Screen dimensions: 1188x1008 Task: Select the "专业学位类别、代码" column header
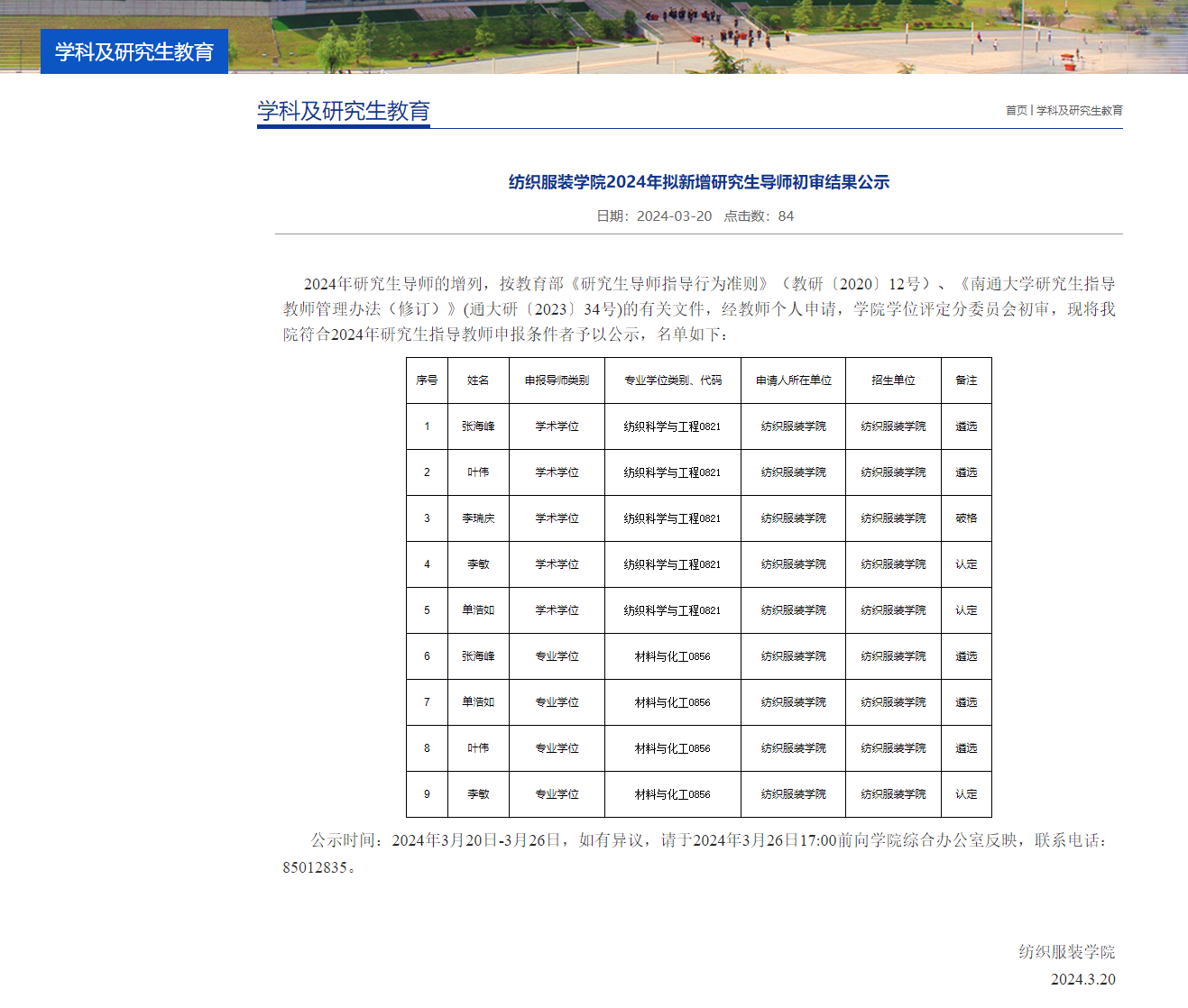point(672,380)
